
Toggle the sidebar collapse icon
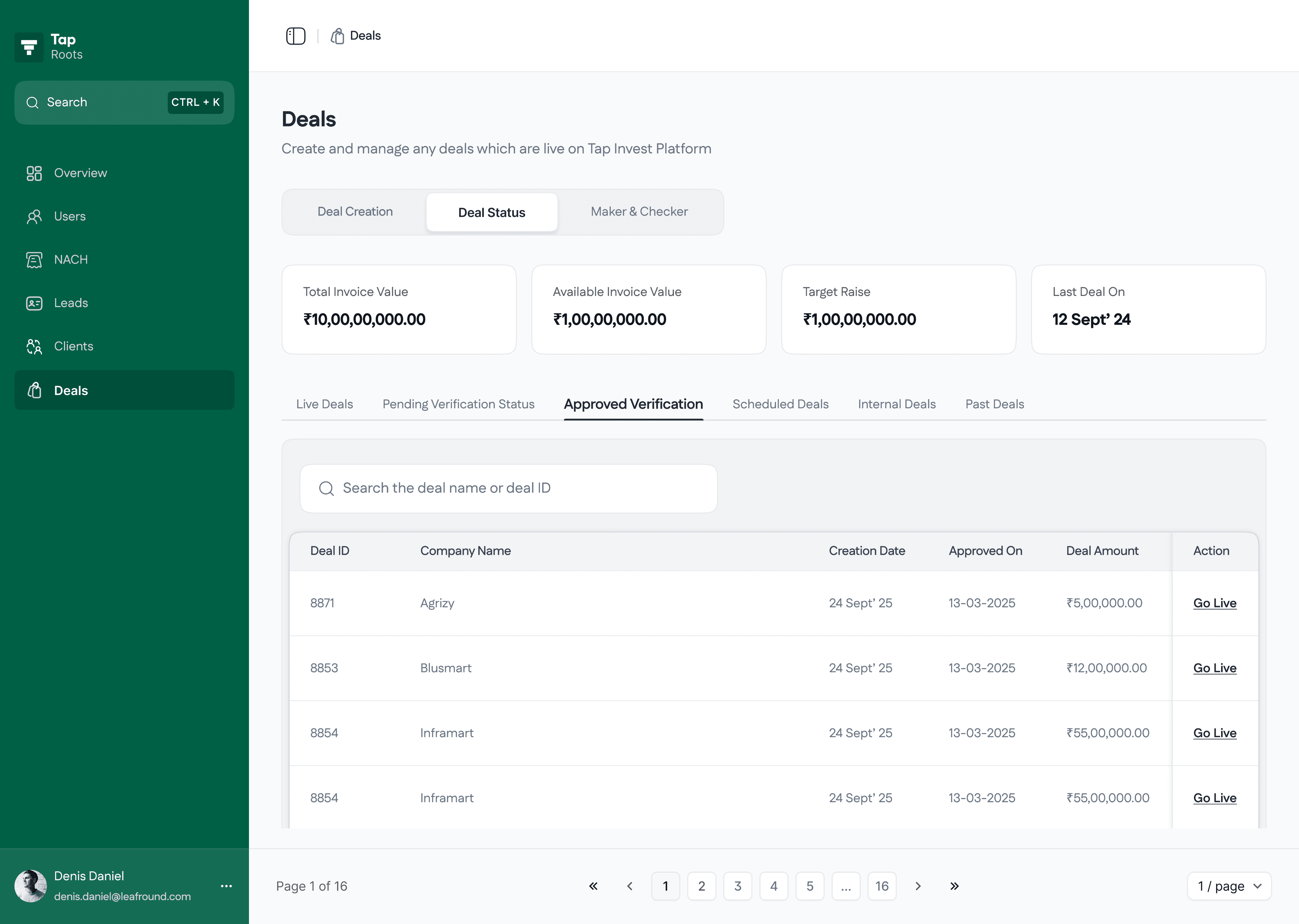click(x=295, y=36)
